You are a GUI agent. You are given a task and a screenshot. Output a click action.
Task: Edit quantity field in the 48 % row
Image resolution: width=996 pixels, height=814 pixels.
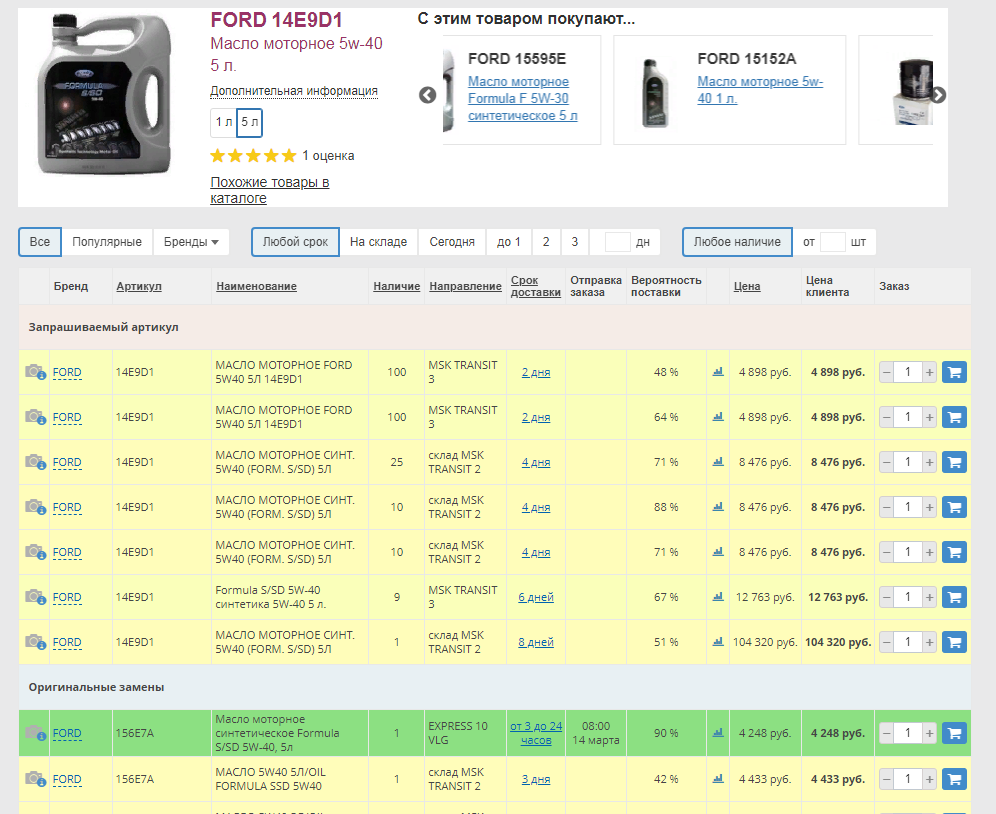(x=908, y=372)
